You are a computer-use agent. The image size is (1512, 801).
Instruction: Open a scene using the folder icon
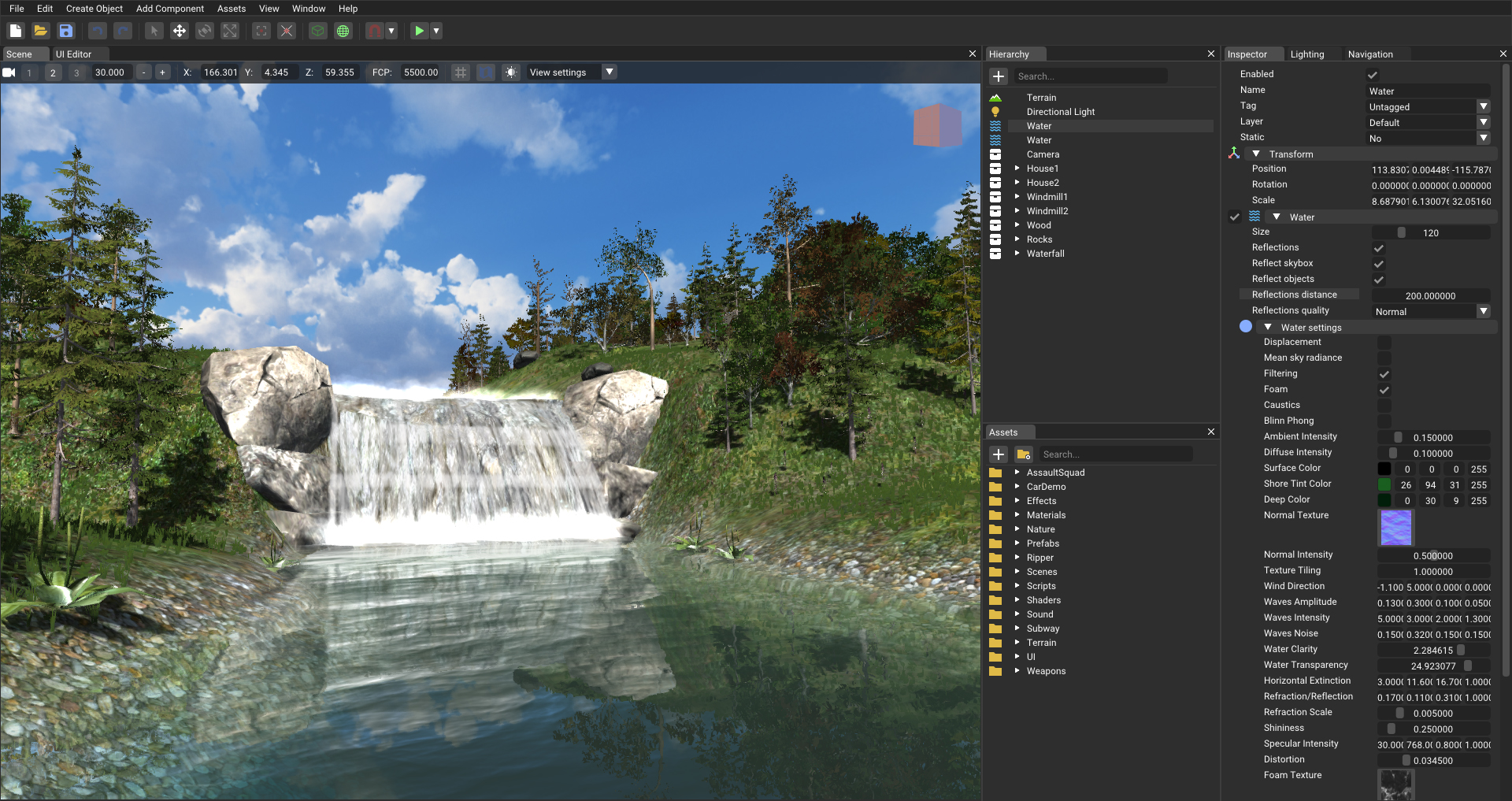pyautogui.click(x=41, y=31)
